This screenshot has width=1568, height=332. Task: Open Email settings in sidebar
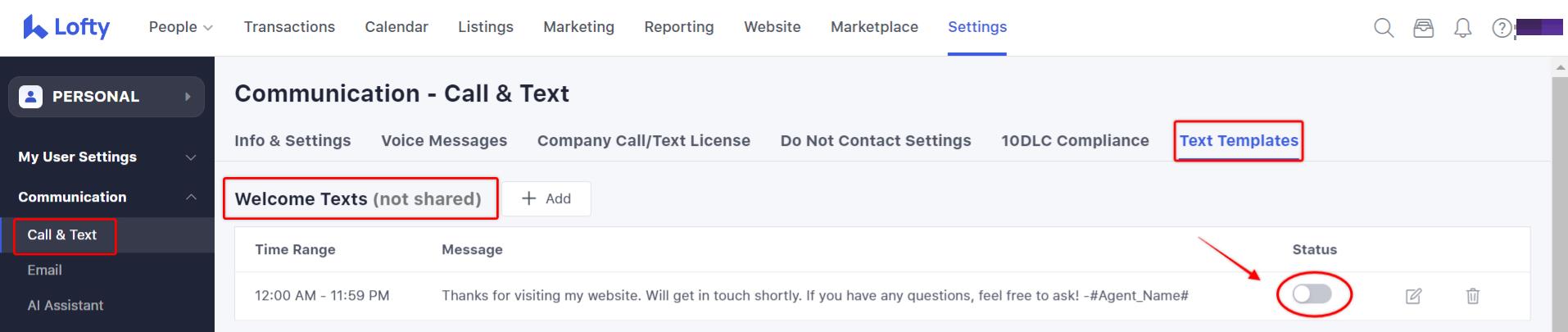point(45,270)
